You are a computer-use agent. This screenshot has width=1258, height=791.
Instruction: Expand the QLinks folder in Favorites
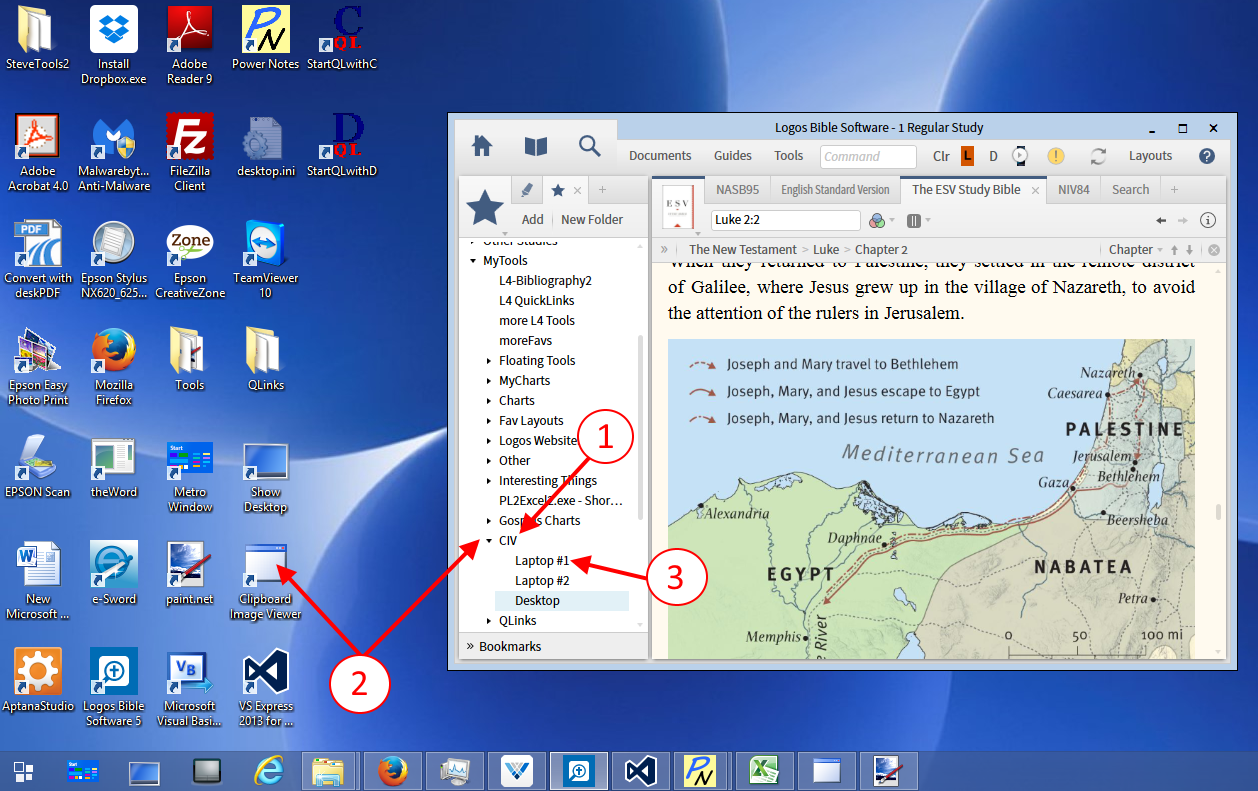pos(489,621)
